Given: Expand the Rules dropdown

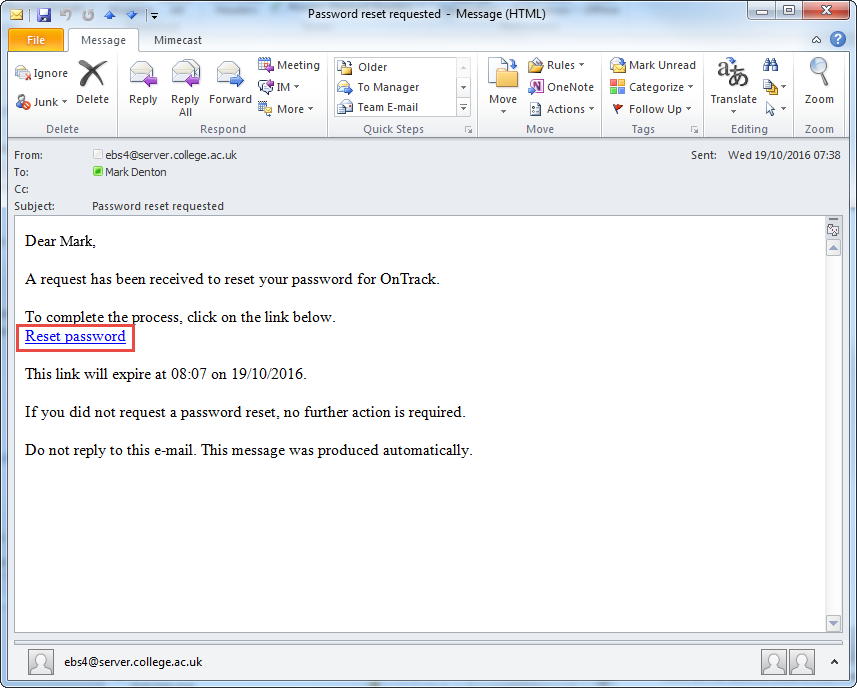Looking at the screenshot, I should tap(557, 65).
